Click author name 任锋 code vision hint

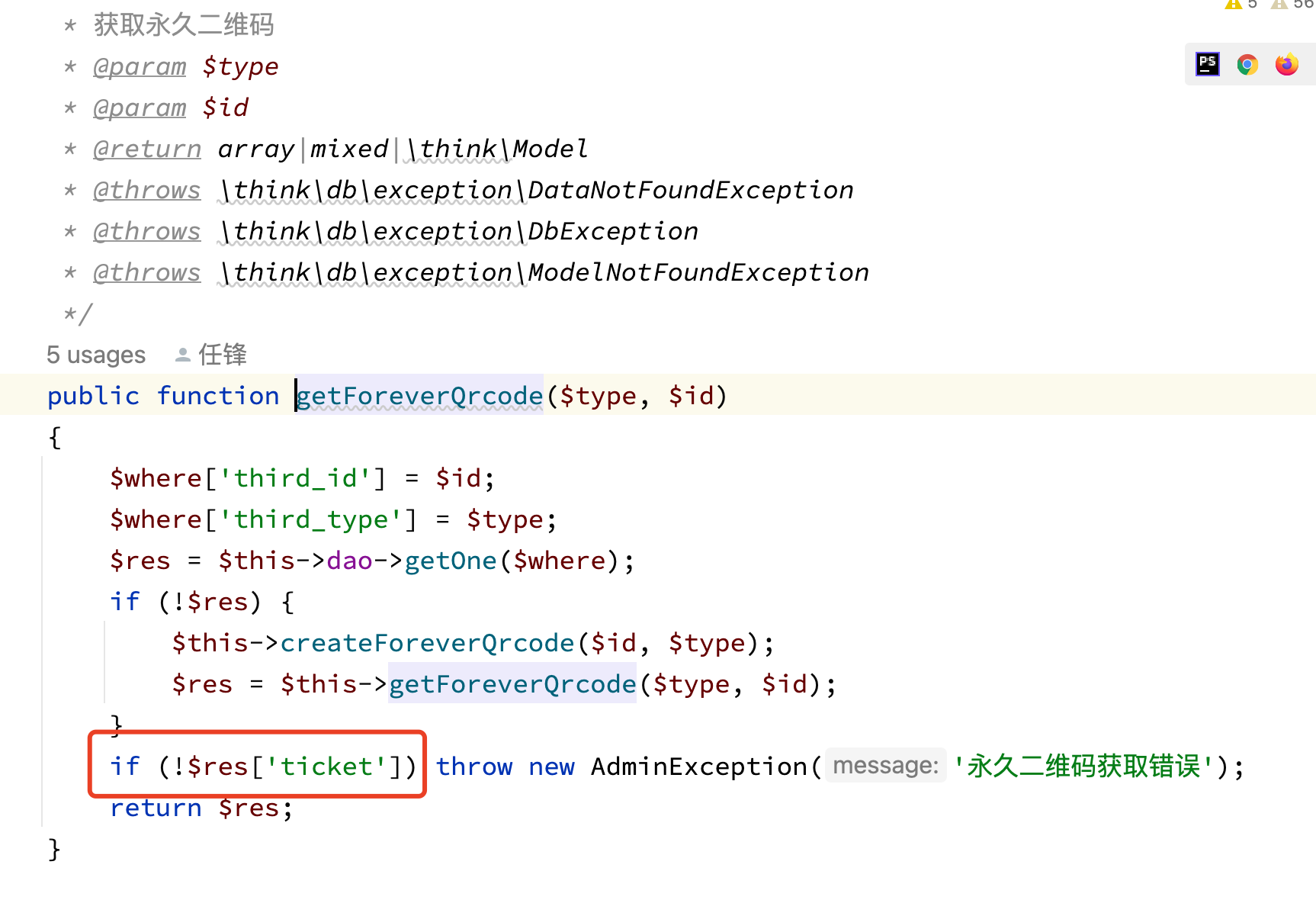coord(223,355)
